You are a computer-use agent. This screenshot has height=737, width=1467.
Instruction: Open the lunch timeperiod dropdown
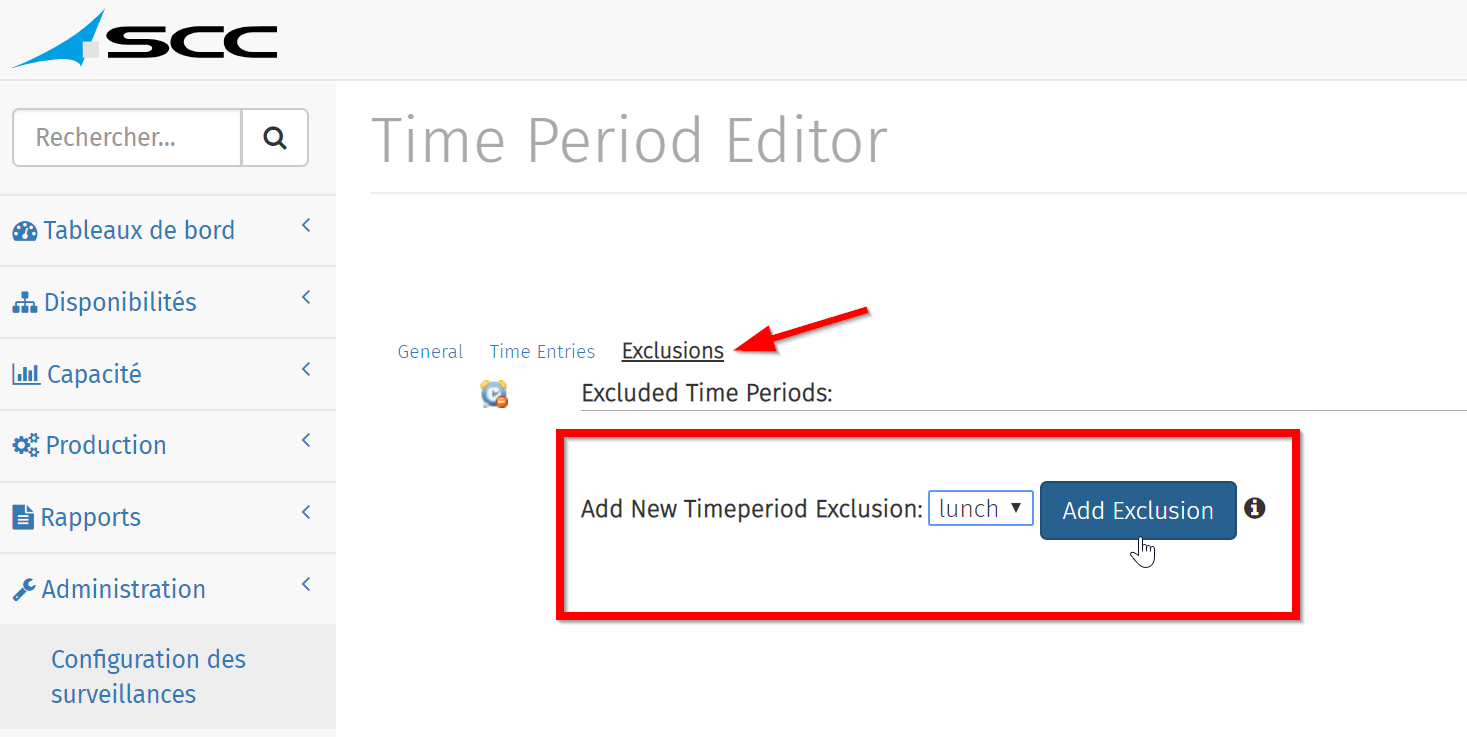point(980,508)
